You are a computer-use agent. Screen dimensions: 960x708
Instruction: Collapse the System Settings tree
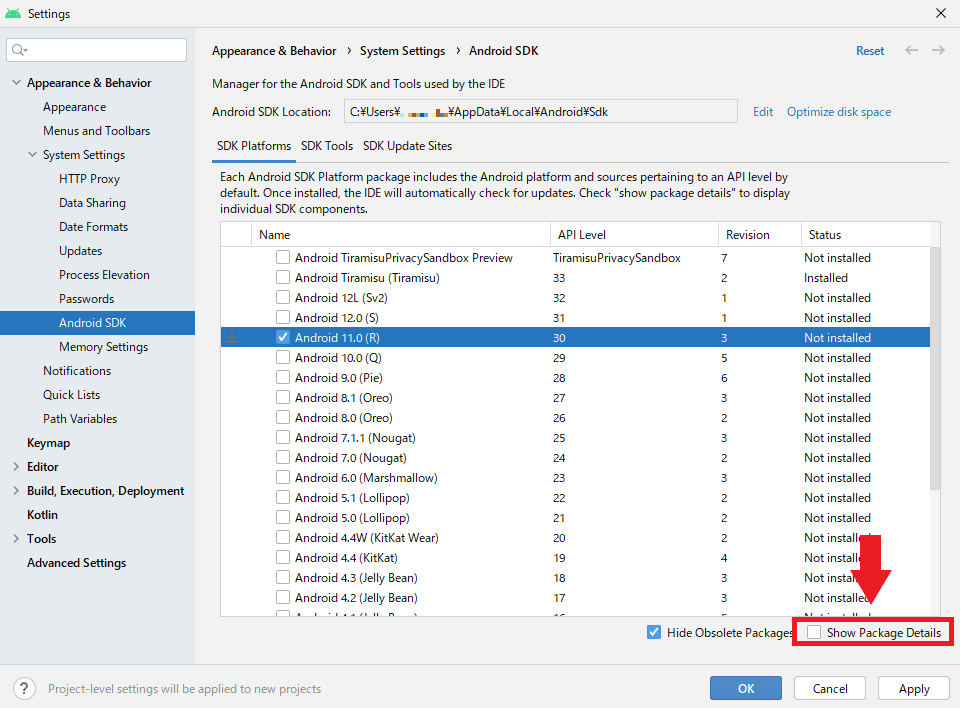(31, 154)
